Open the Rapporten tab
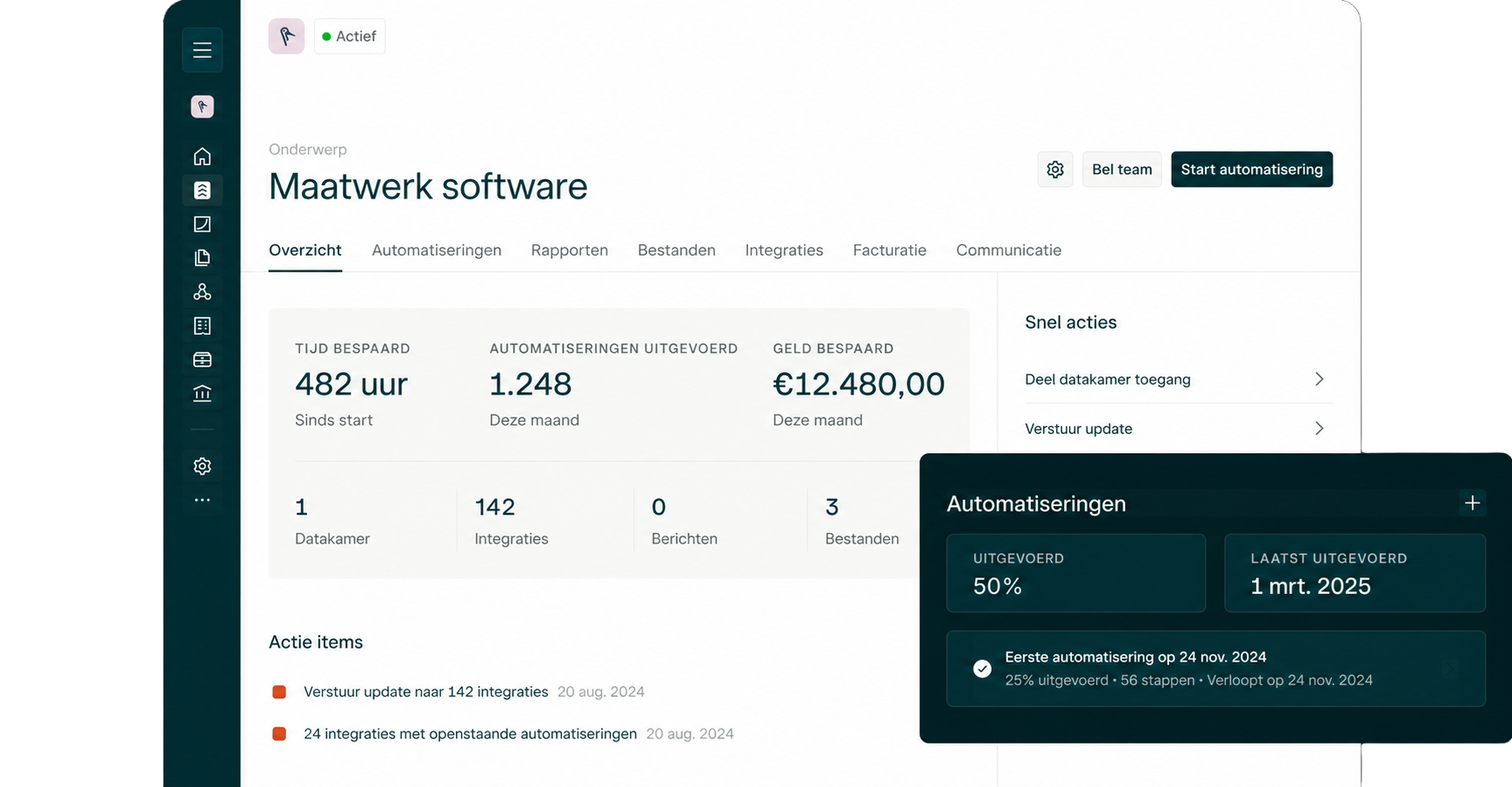This screenshot has height=787, width=1512. 569,250
